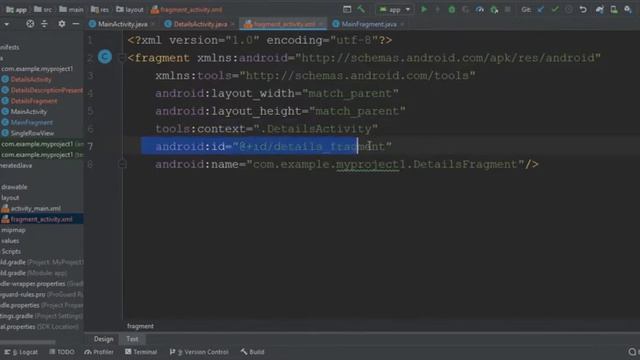640x360 pixels.
Task: Open the TODO tool window
Action: [62, 352]
